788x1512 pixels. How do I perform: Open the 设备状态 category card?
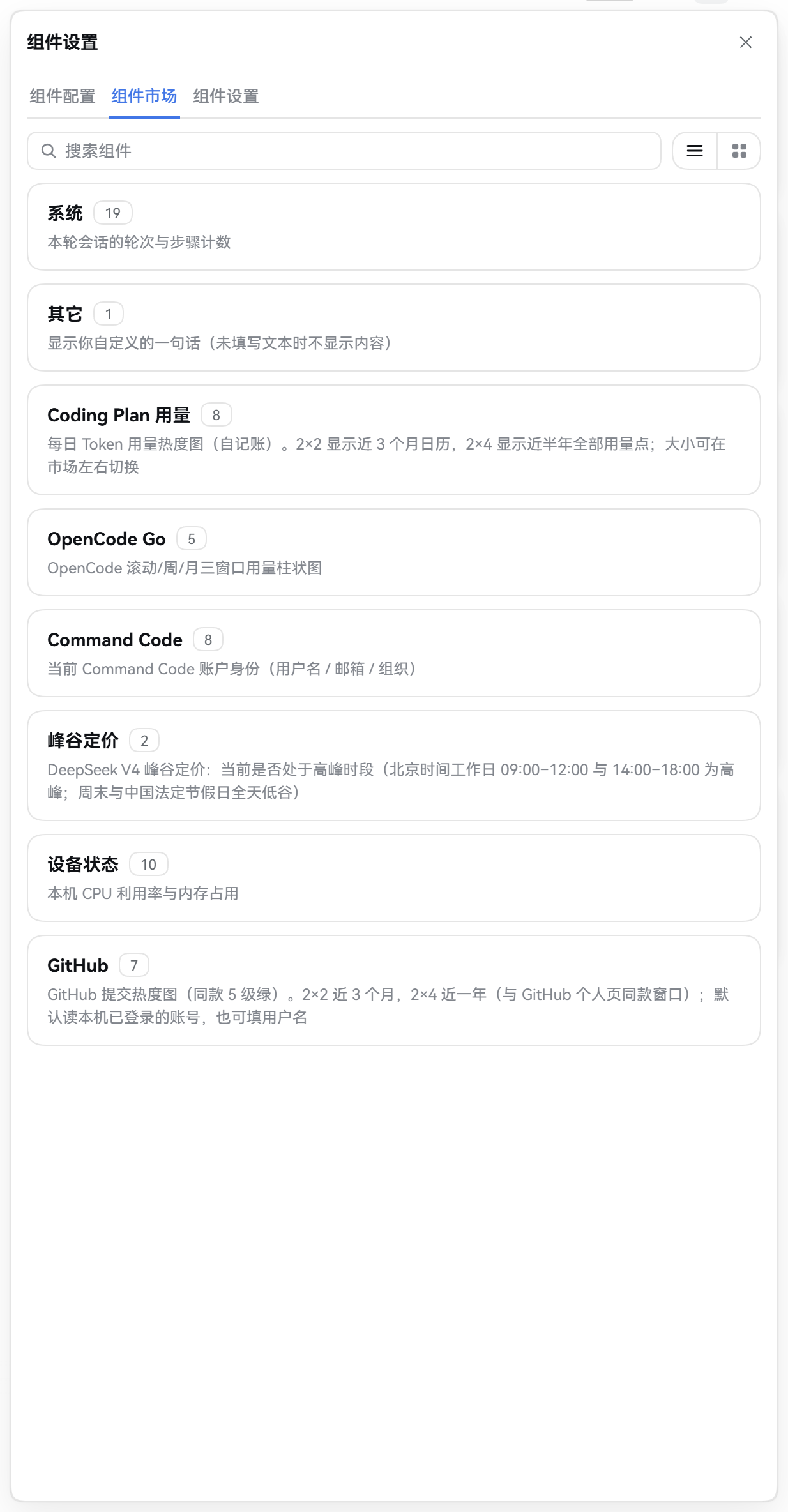394,878
